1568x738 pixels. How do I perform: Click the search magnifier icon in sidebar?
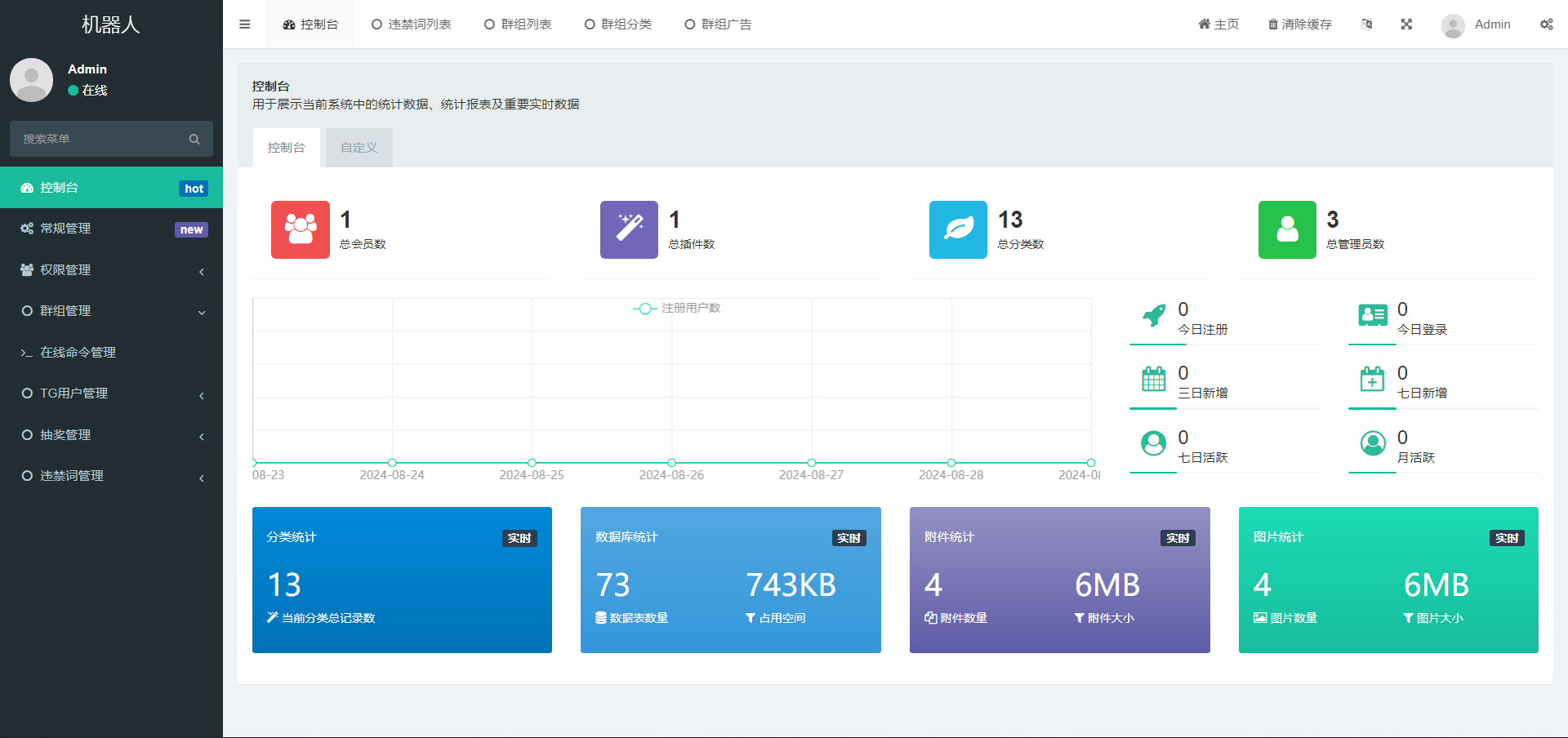pyautogui.click(x=194, y=139)
